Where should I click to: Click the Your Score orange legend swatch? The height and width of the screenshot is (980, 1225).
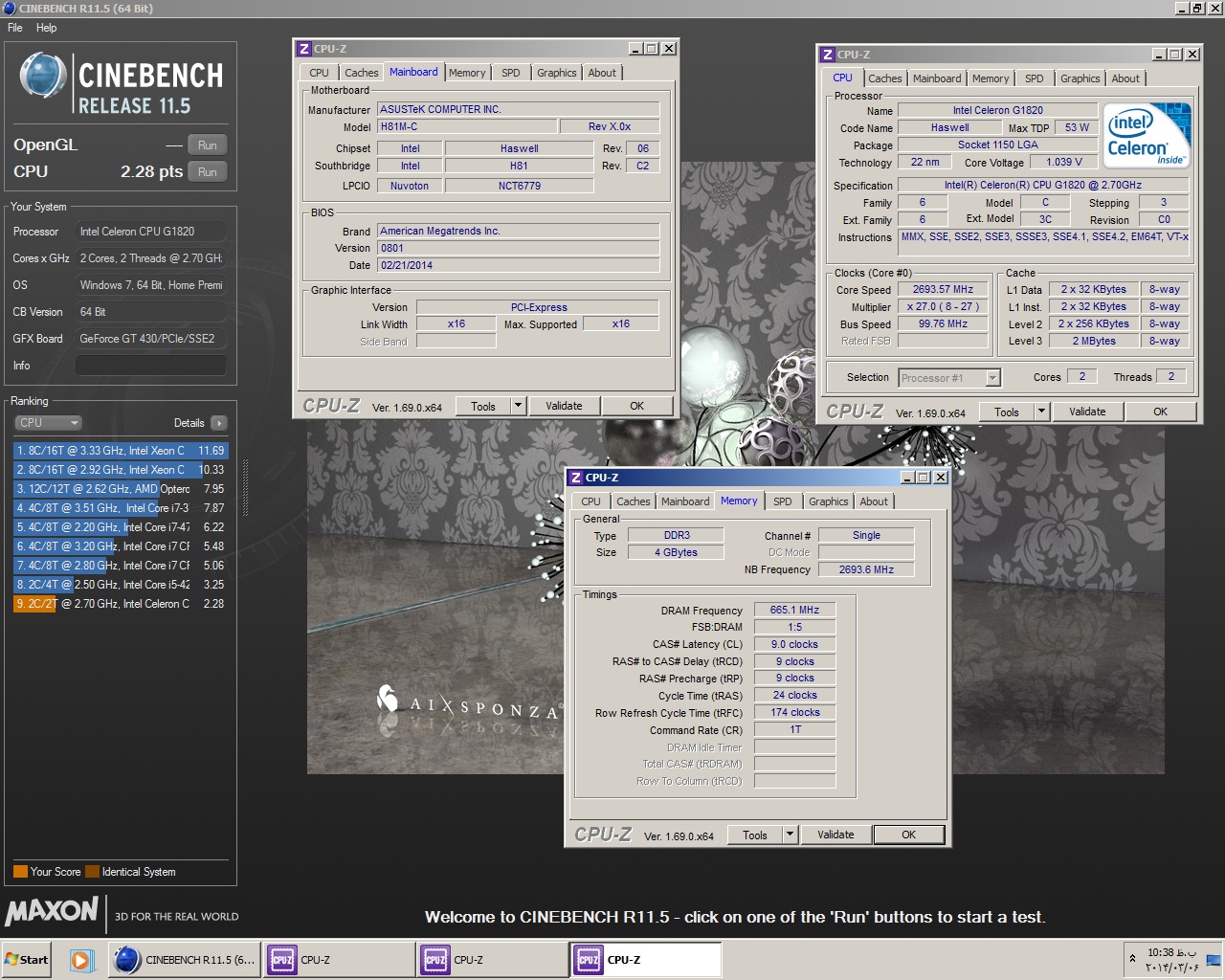point(20,872)
